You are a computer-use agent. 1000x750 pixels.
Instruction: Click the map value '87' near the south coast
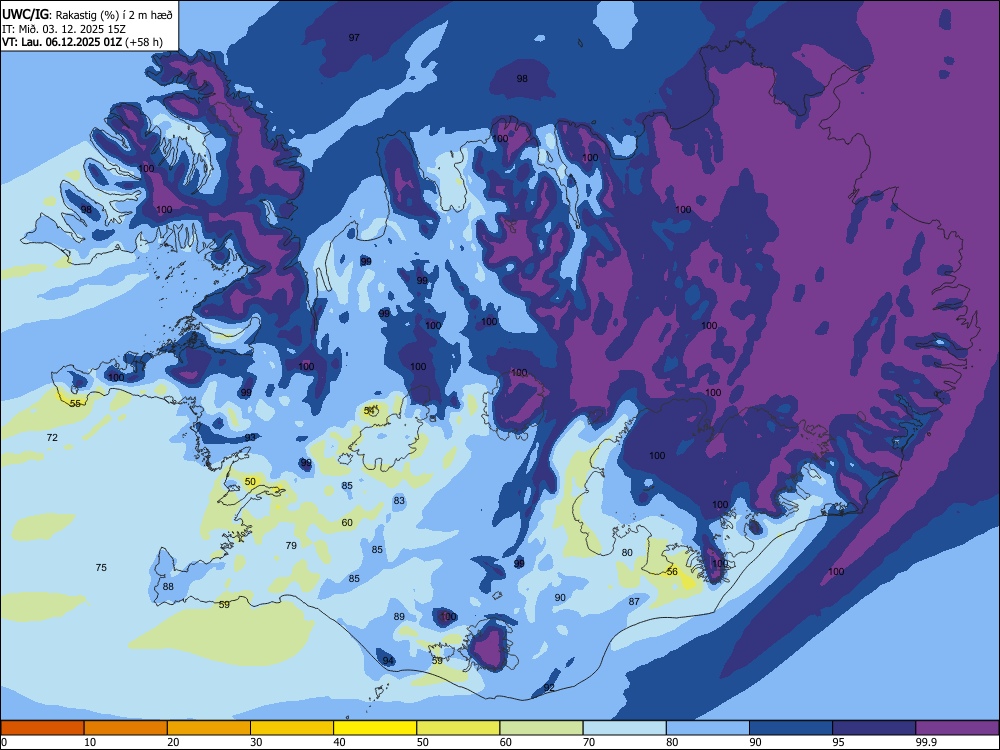click(634, 601)
